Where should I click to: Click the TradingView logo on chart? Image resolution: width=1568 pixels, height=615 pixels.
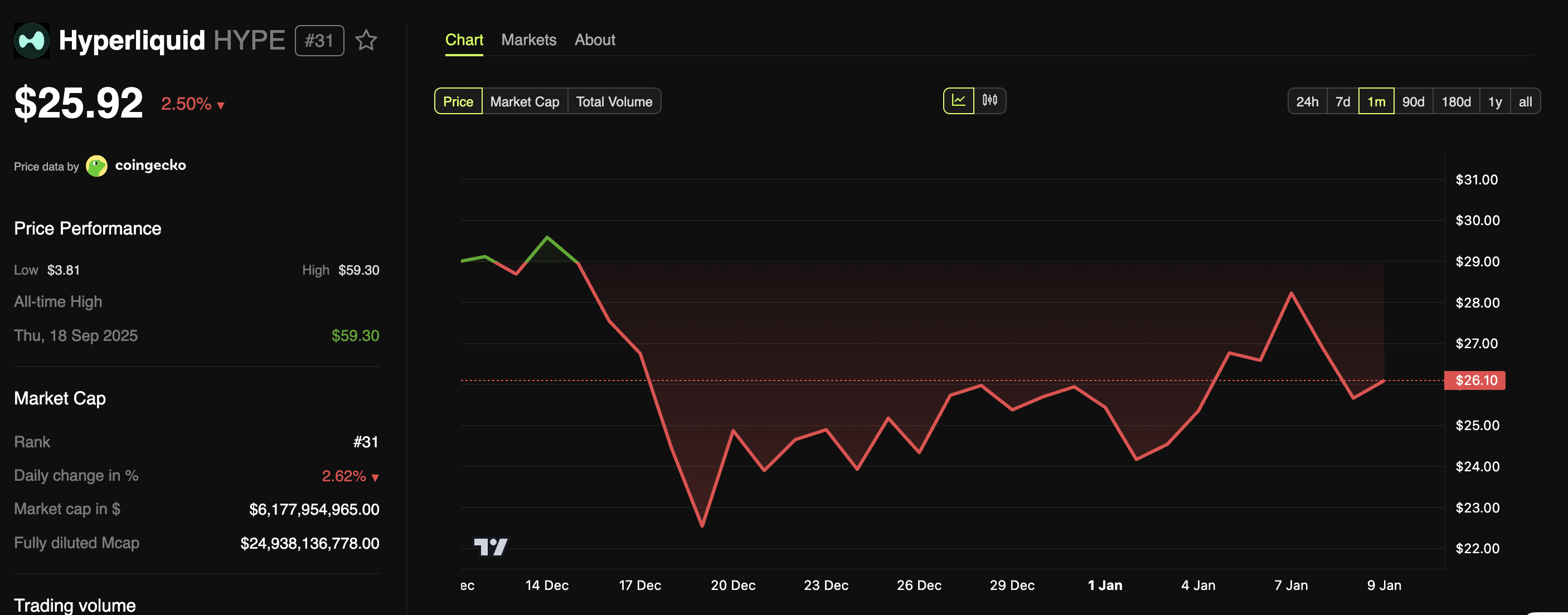[x=491, y=546]
